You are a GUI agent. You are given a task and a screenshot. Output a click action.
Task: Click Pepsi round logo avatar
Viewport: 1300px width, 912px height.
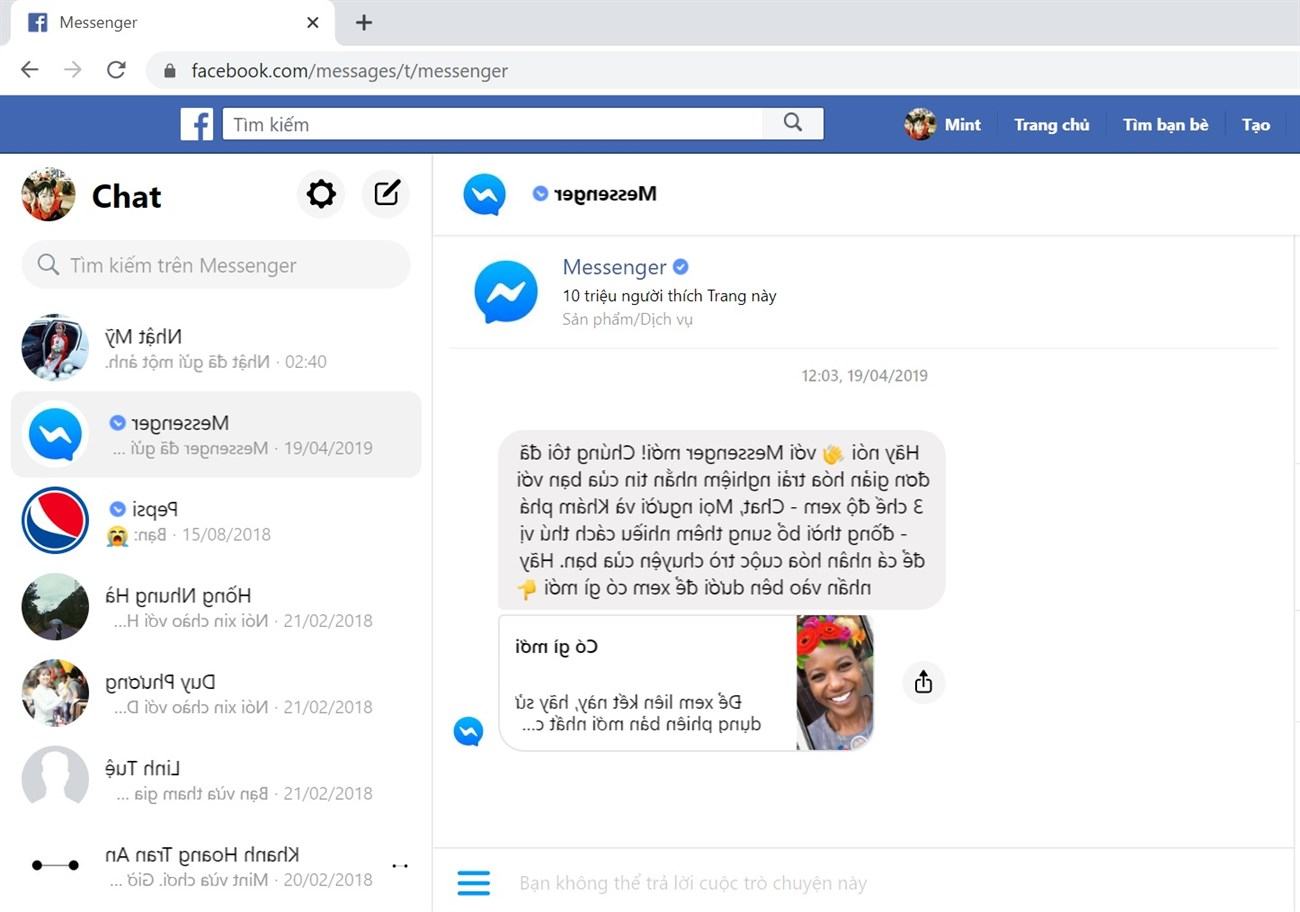[x=55, y=520]
